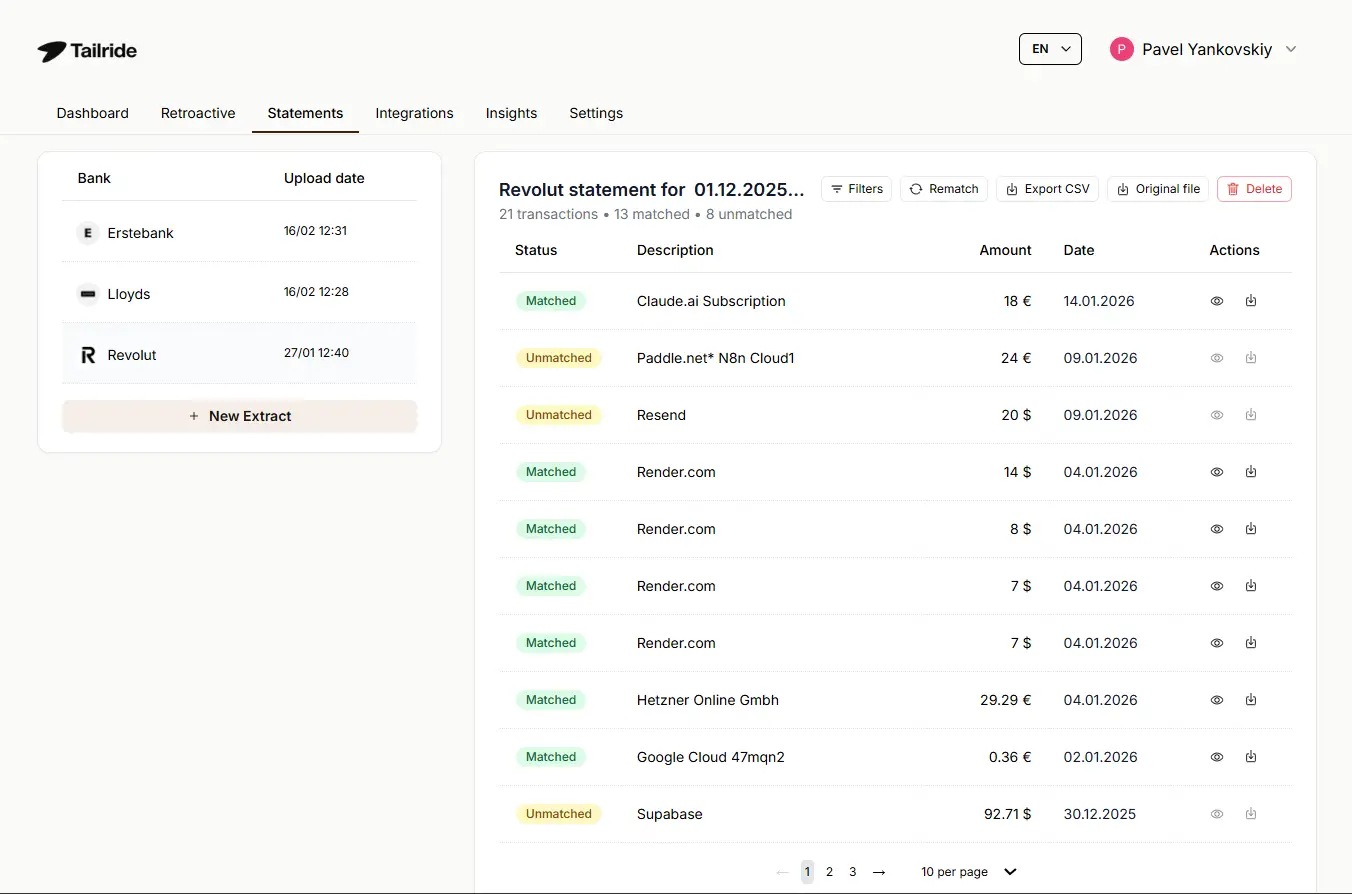
Task: View the Hetzner Online Gmbh eye icon
Action: [1217, 700]
